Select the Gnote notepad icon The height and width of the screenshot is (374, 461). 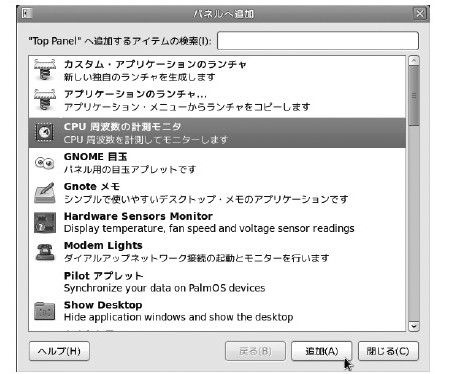45,193
